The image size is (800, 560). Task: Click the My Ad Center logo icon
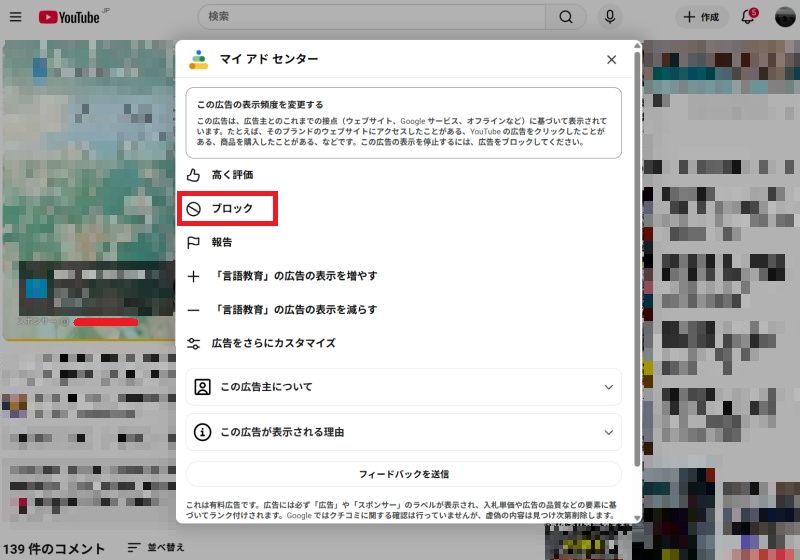[x=198, y=59]
